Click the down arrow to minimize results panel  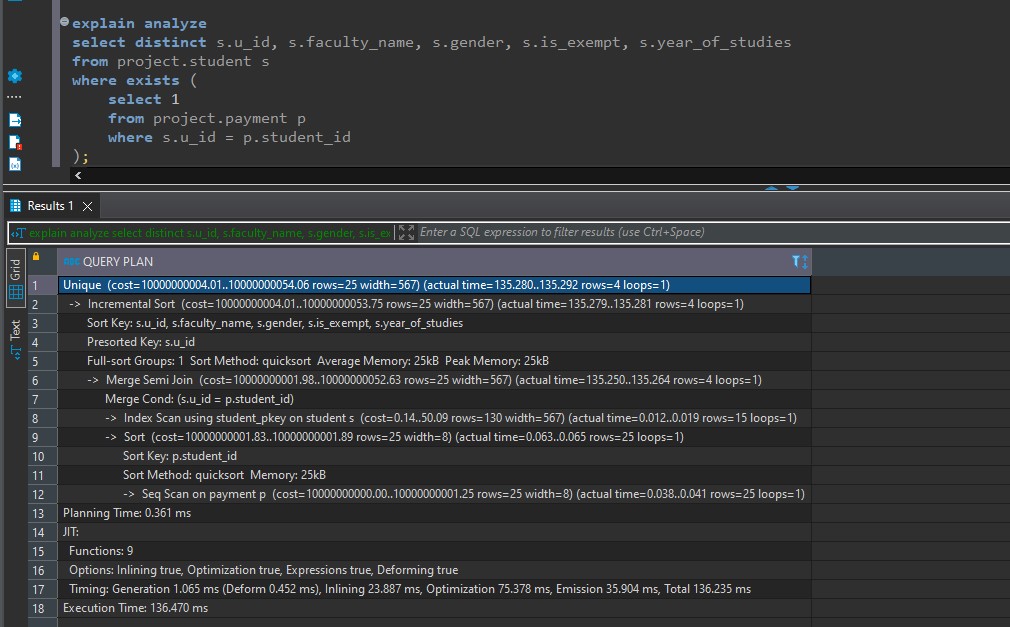[792, 186]
